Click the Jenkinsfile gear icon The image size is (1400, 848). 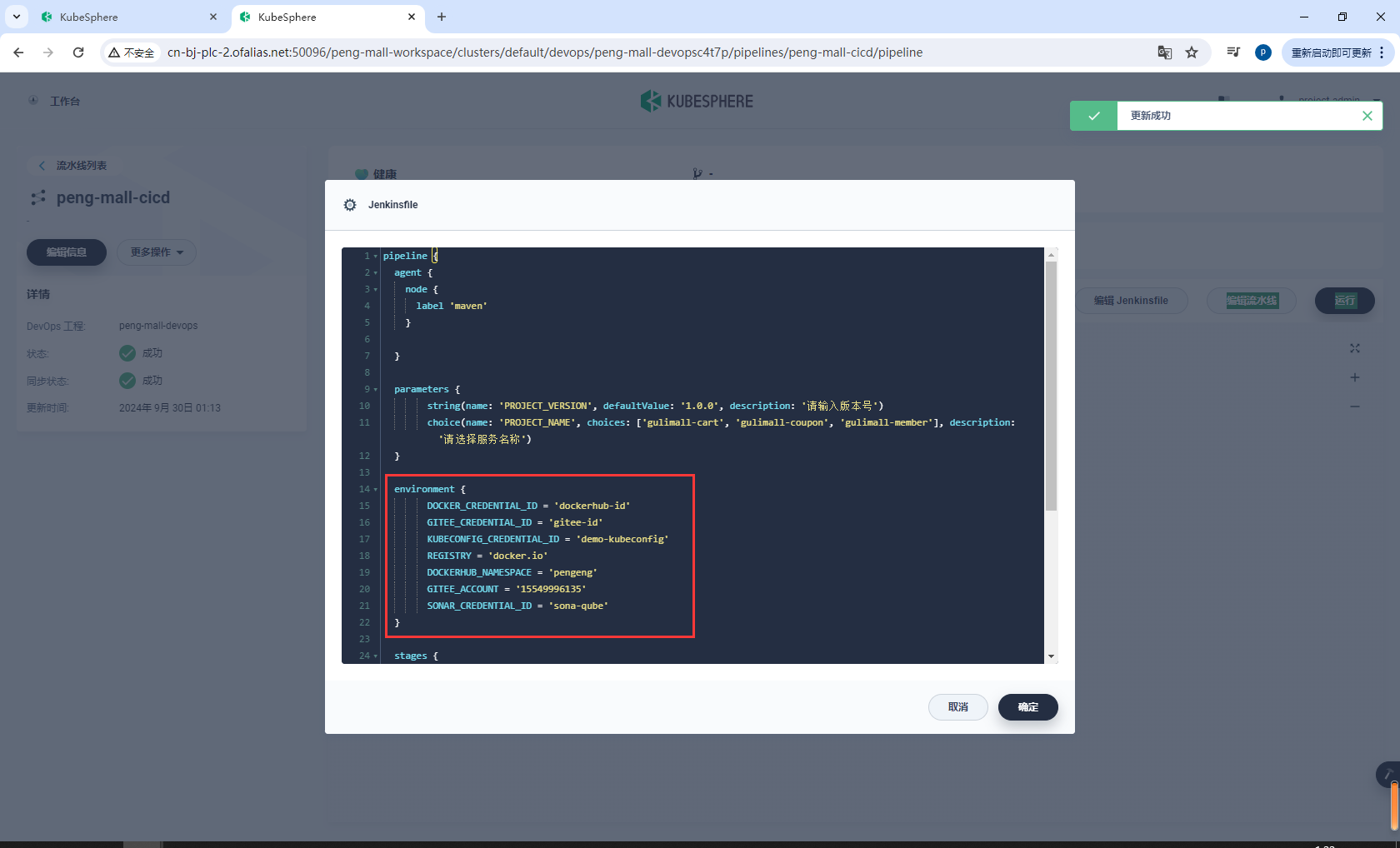point(350,205)
